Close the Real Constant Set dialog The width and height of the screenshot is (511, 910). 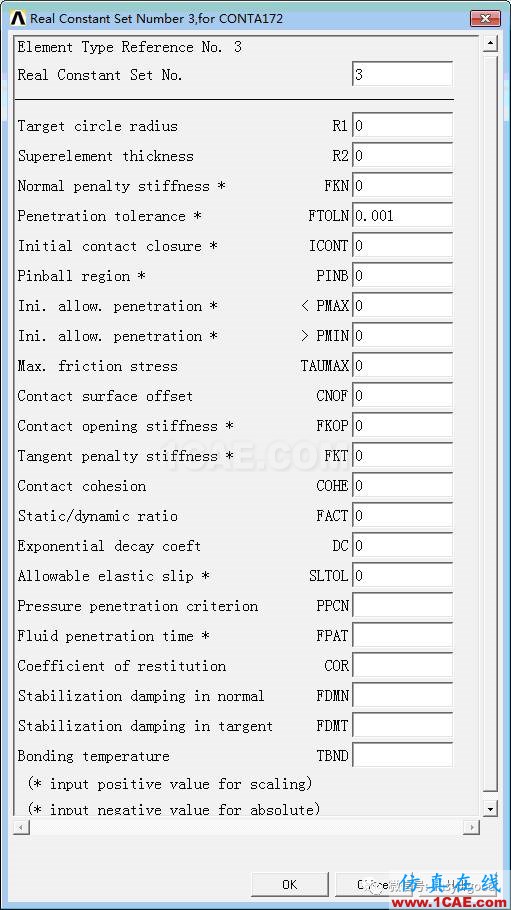(485, 18)
